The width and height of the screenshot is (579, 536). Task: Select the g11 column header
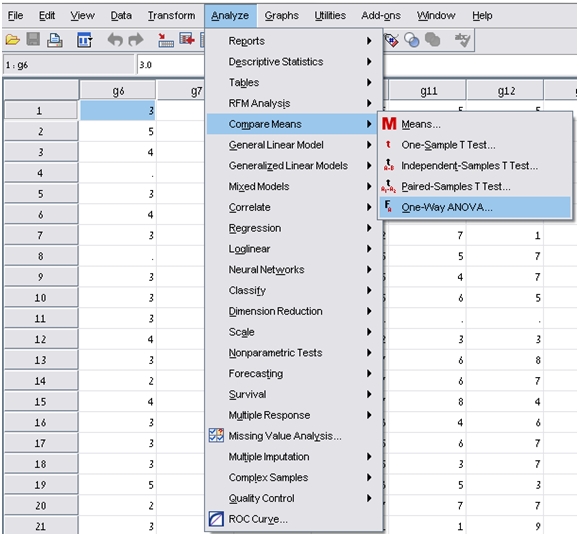[x=428, y=91]
